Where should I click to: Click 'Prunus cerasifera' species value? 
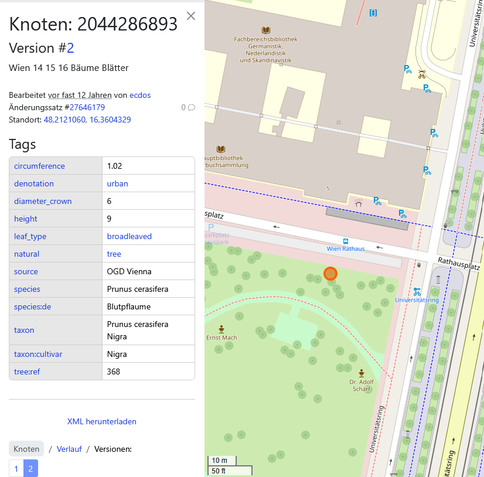pos(137,289)
